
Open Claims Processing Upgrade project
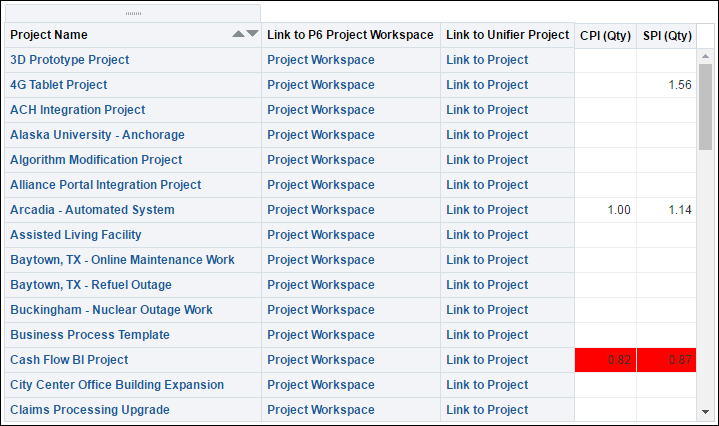point(90,410)
